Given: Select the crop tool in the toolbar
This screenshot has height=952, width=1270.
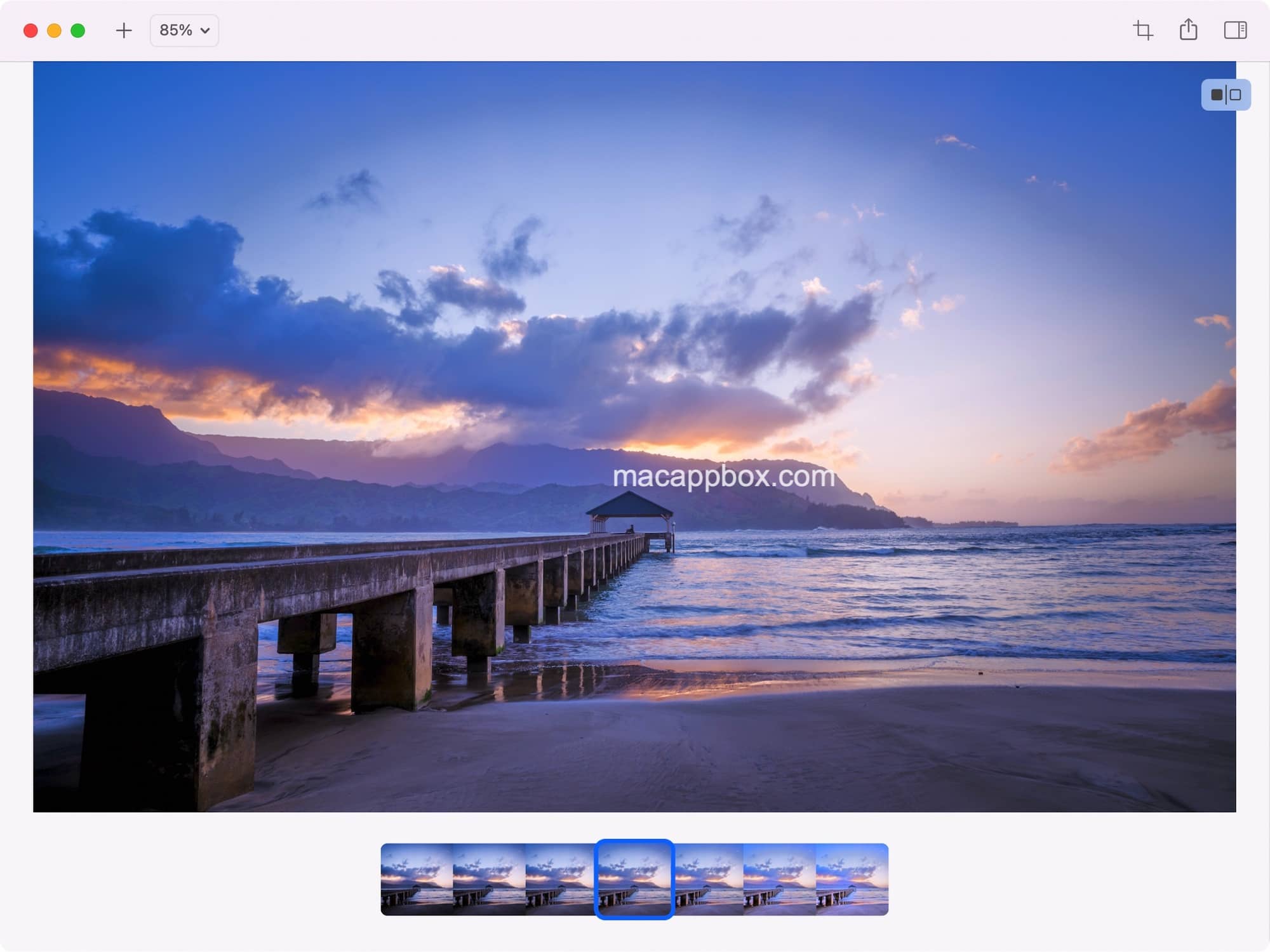Looking at the screenshot, I should (1143, 30).
